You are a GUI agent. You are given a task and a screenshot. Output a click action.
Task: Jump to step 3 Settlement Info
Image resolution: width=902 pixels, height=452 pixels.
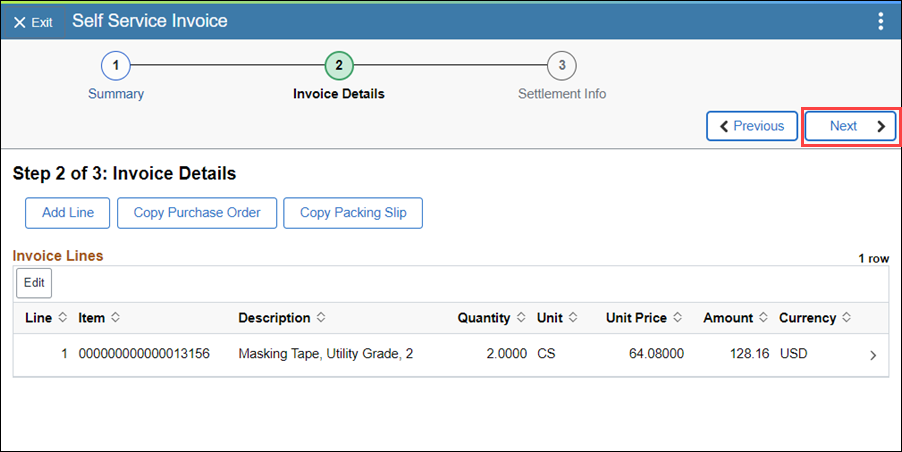(x=562, y=66)
